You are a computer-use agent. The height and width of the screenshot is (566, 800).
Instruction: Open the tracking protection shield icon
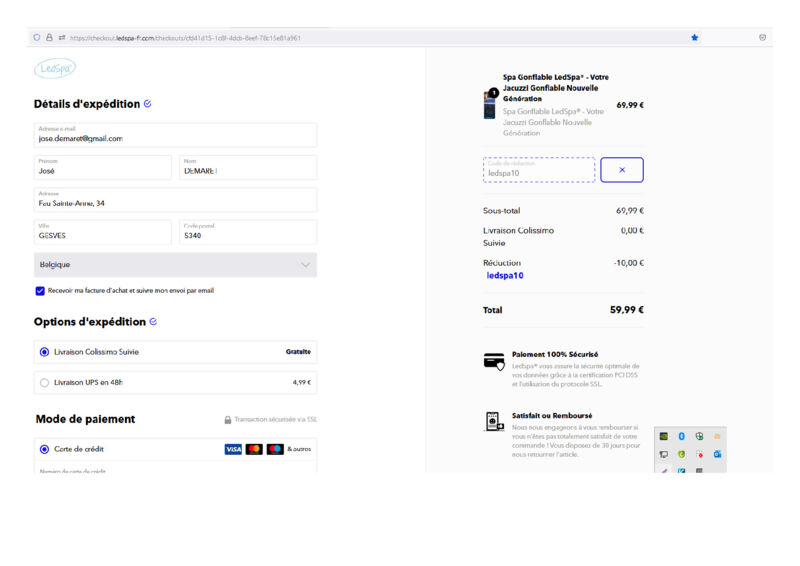coord(37,37)
